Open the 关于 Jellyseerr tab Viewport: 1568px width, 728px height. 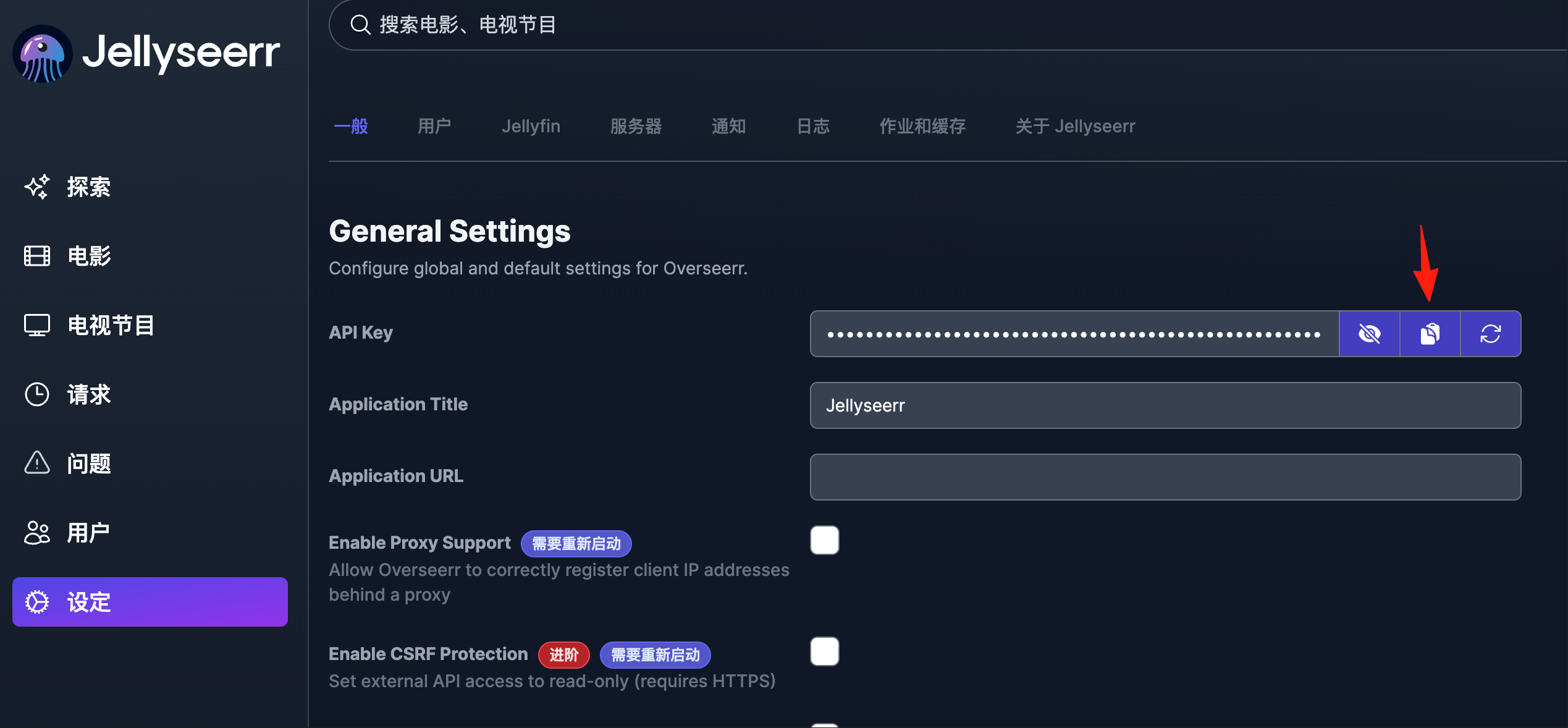click(x=1076, y=126)
